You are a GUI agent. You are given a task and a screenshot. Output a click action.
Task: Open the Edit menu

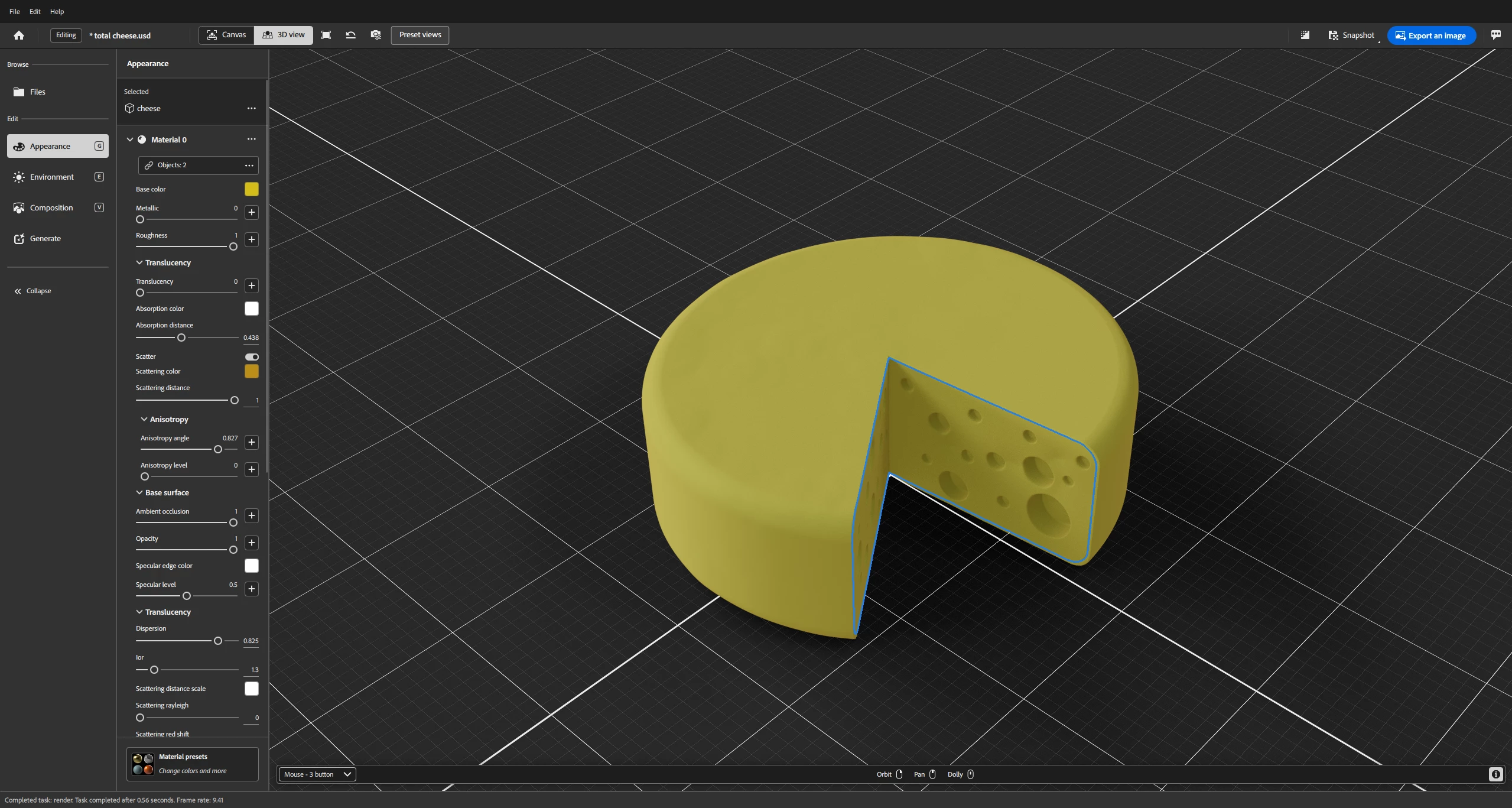pos(35,11)
